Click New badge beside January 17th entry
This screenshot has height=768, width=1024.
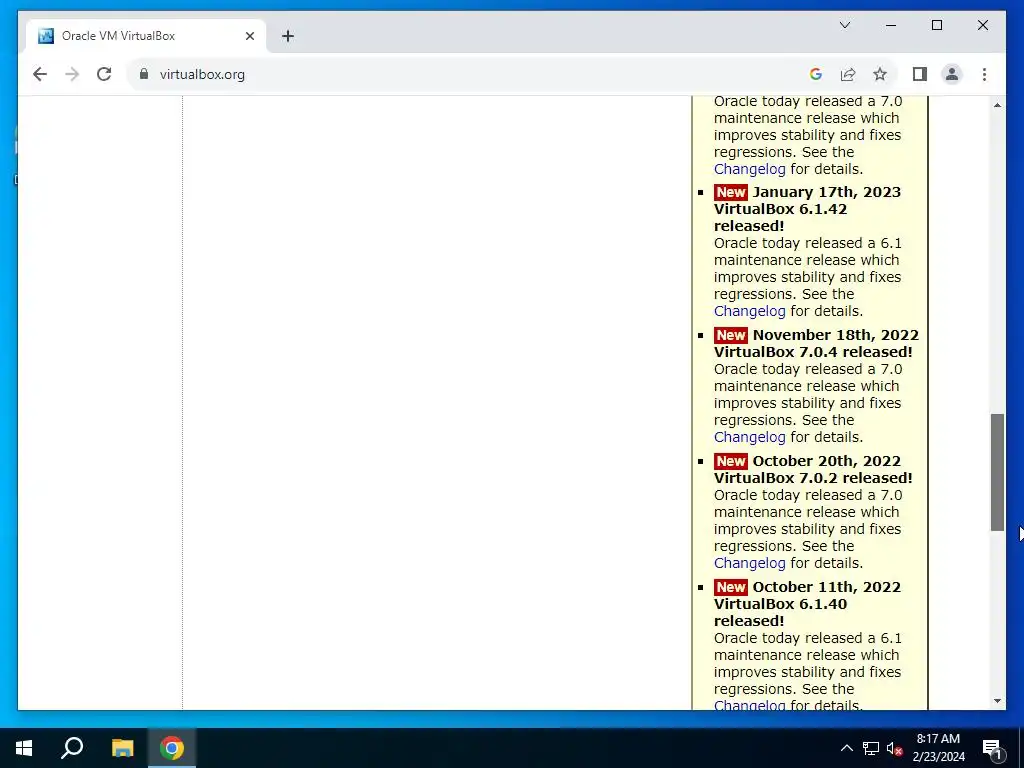(x=730, y=192)
